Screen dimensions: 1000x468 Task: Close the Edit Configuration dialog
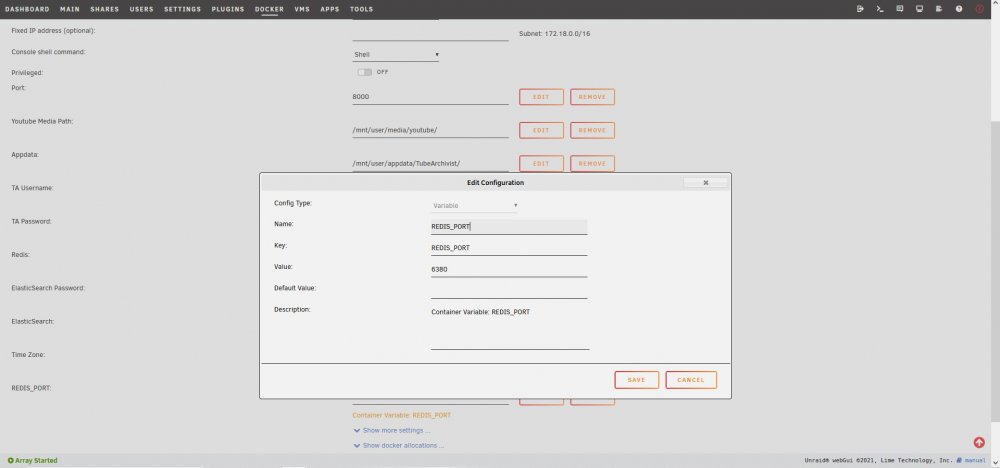(705, 182)
